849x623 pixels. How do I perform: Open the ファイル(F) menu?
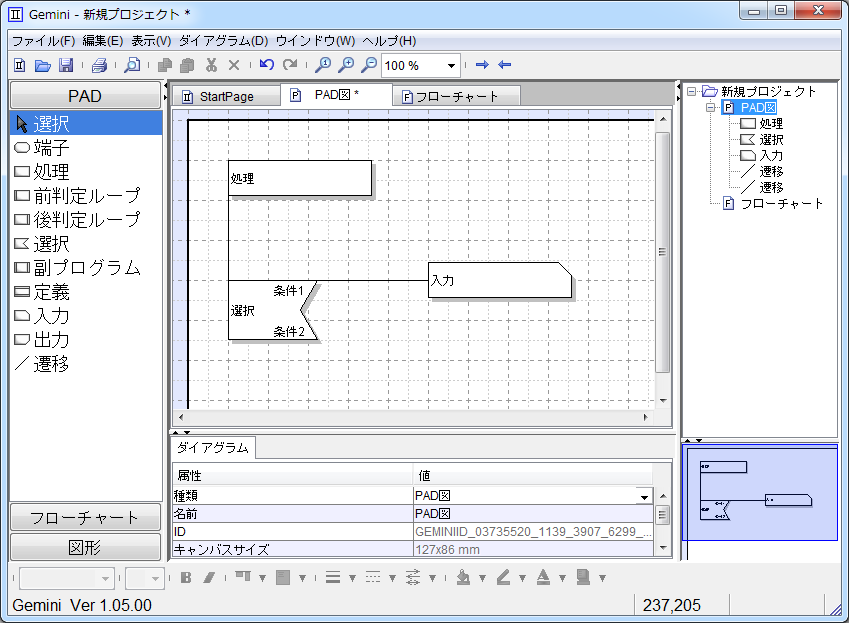(x=43, y=41)
